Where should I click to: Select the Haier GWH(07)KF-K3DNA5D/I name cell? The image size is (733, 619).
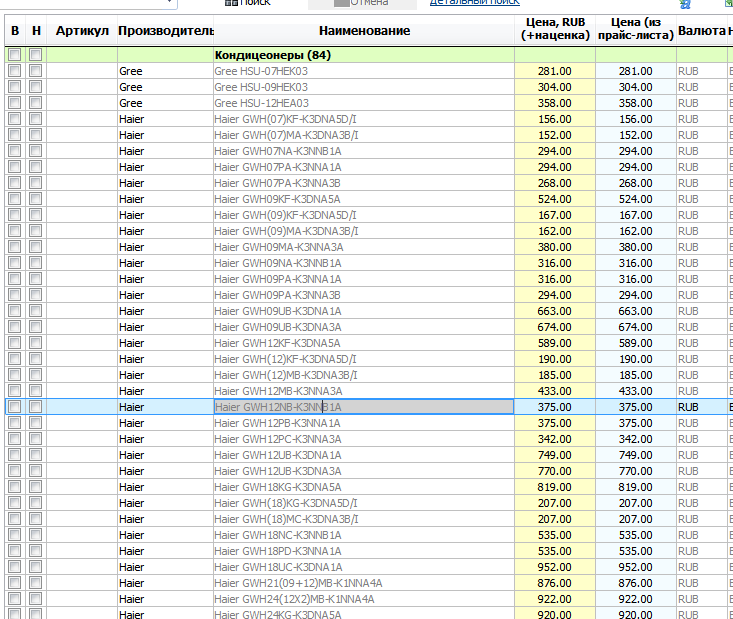pos(364,119)
